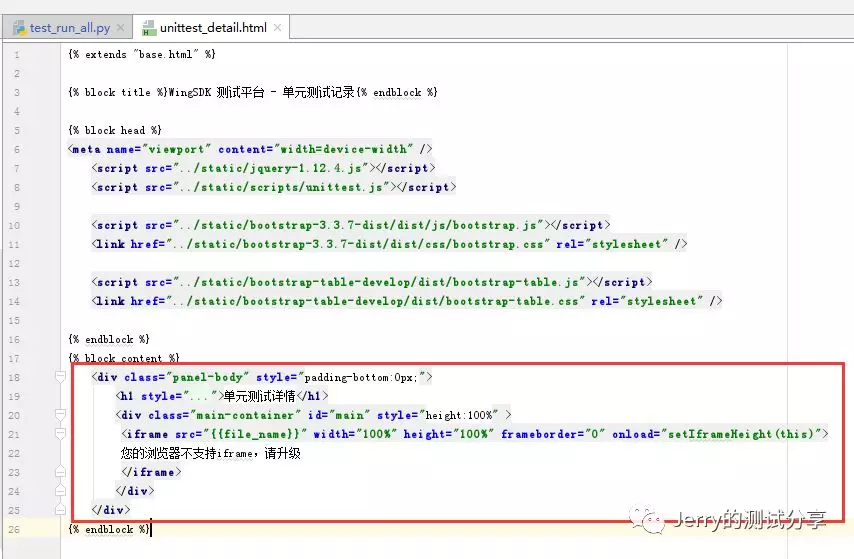Click the meta viewport tag line
The width and height of the screenshot is (854, 559).
pyautogui.click(x=250, y=149)
